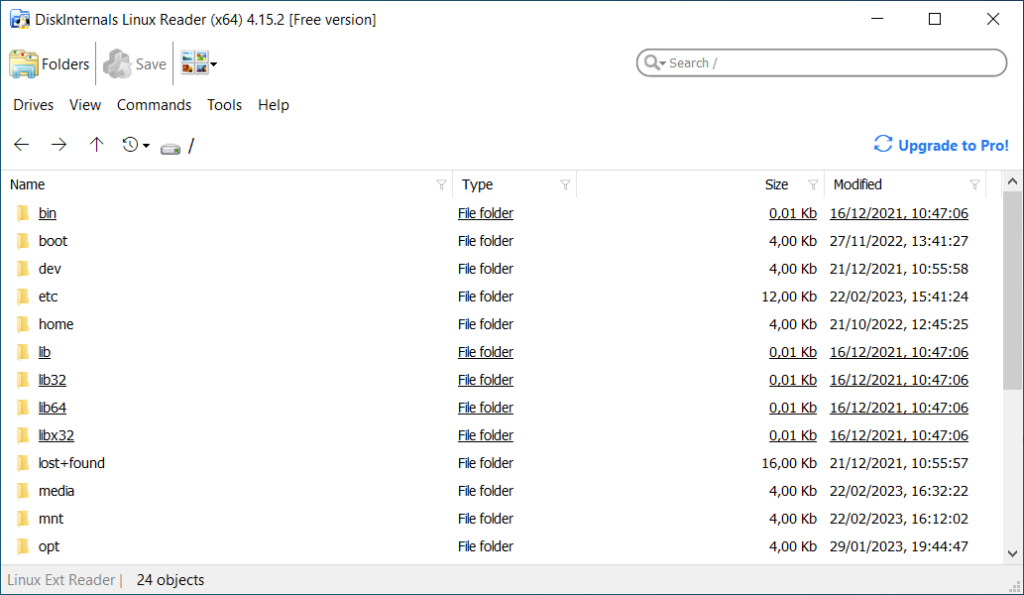Screen dimensions: 1024x595
Task: Click the boot folder name
Action: pos(53,241)
